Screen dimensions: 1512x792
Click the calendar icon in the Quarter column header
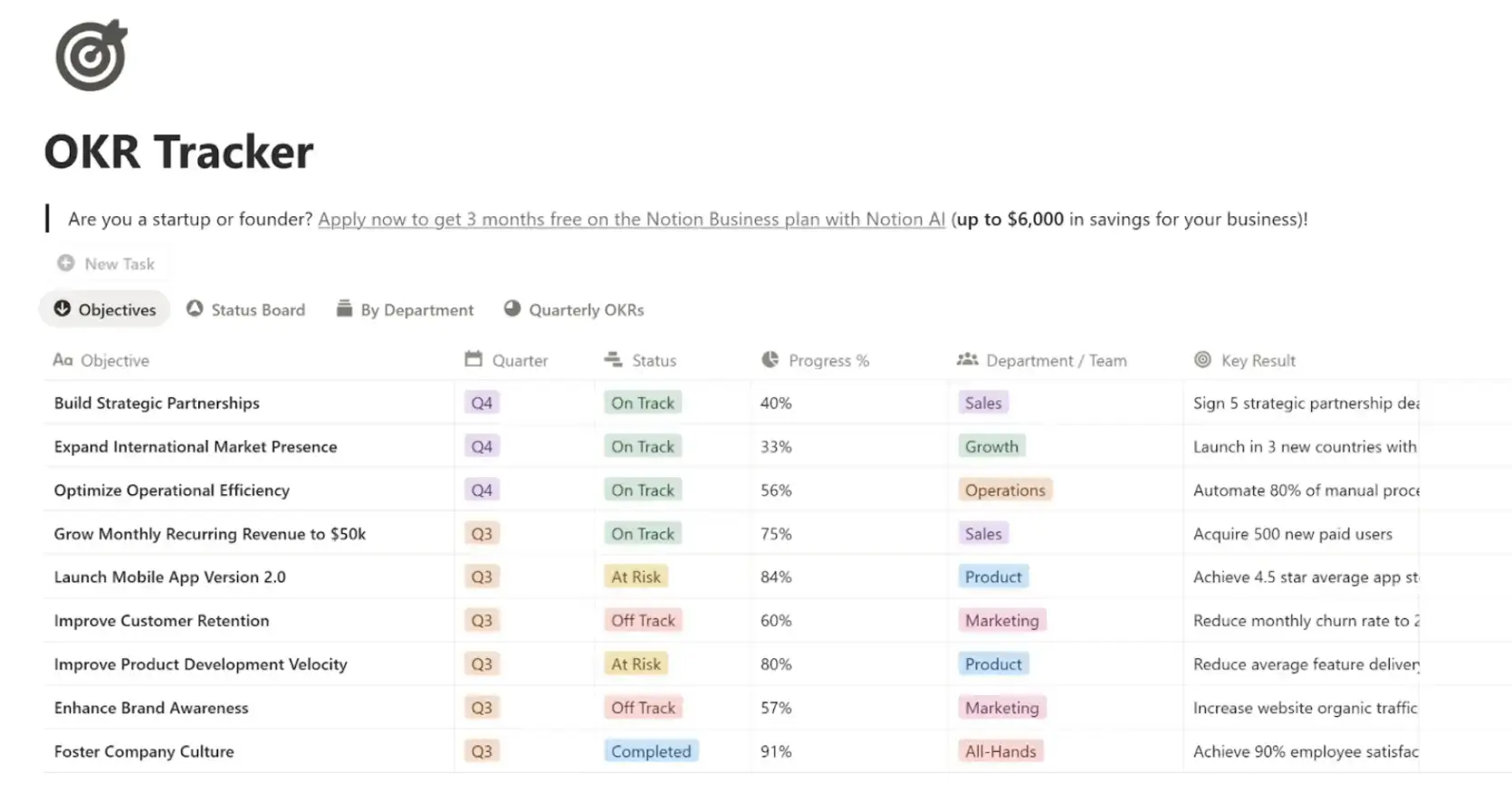coord(474,359)
